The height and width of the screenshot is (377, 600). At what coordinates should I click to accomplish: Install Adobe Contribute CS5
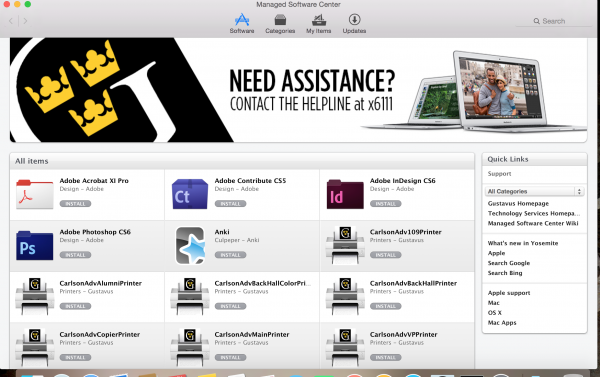(230, 204)
